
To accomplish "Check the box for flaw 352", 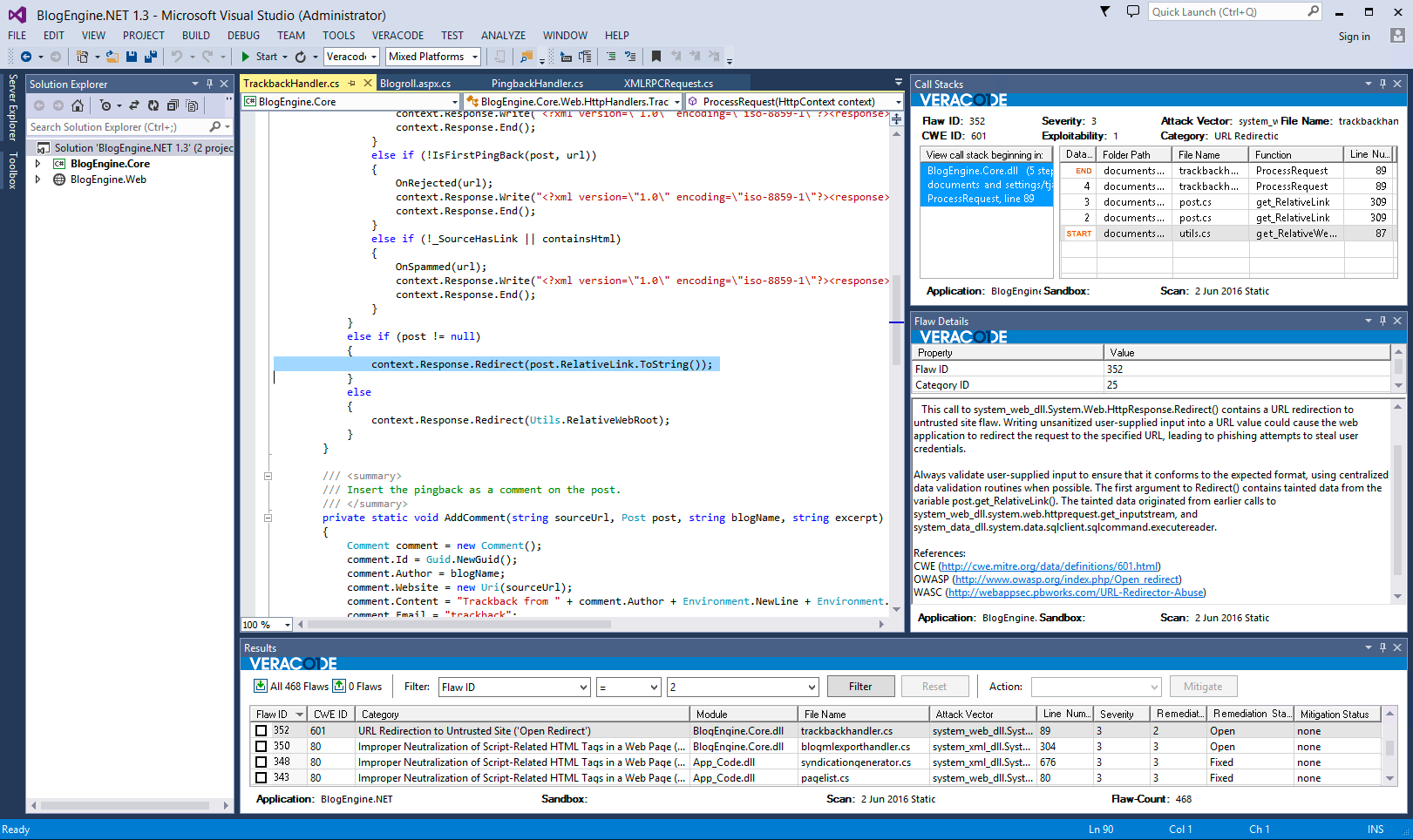I will (262, 730).
